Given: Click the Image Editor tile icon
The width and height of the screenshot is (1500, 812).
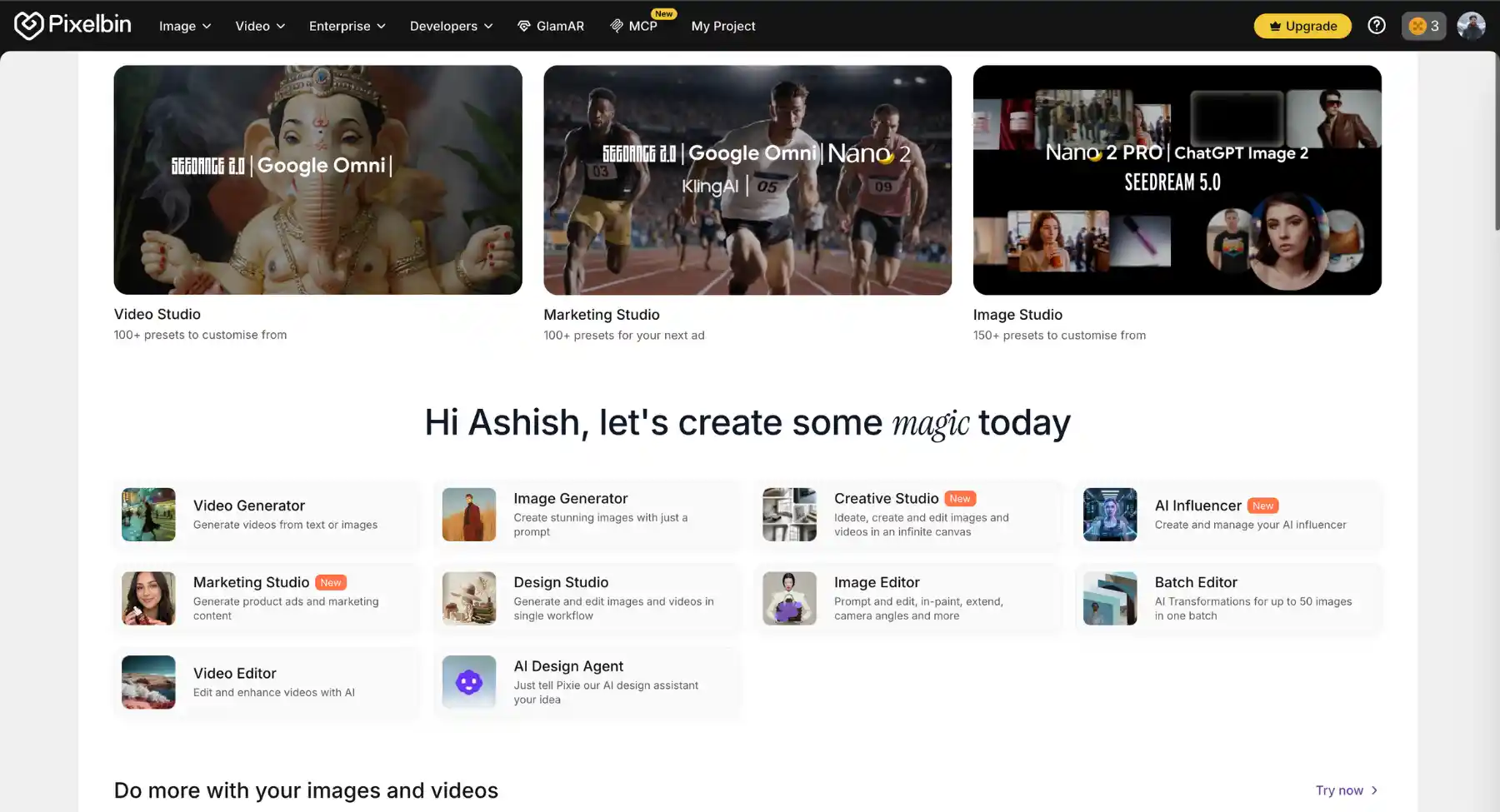Looking at the screenshot, I should [x=789, y=599].
